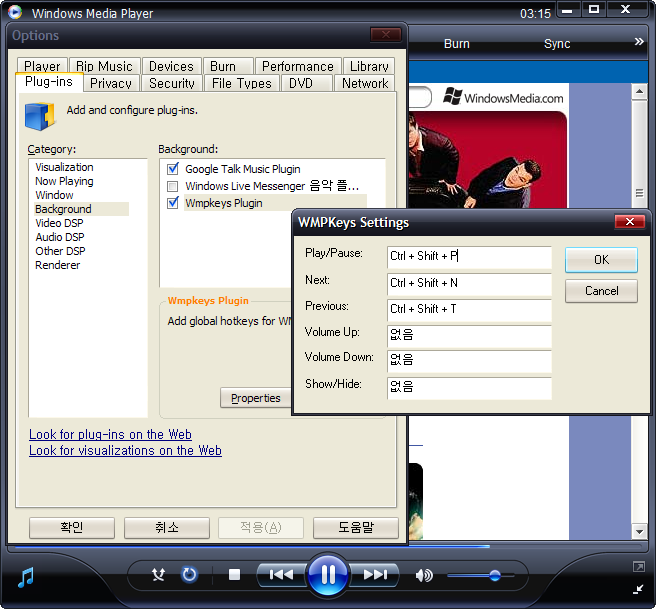The height and width of the screenshot is (609, 656).
Task: Enable Windows Live Messenger plugin checkbox
Action: click(x=172, y=186)
